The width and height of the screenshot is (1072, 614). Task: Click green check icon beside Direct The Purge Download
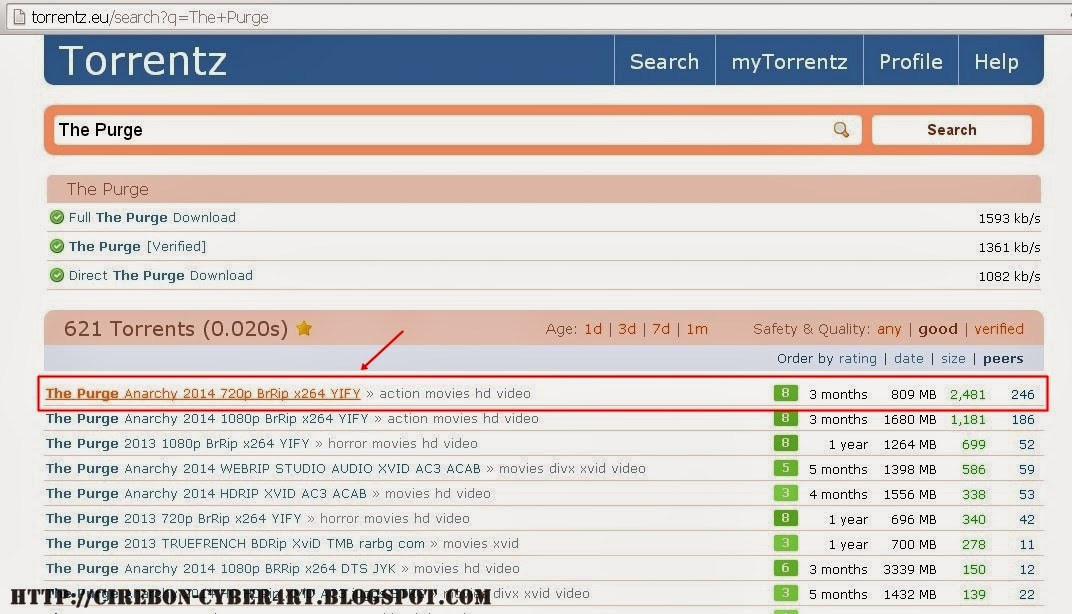click(x=57, y=276)
